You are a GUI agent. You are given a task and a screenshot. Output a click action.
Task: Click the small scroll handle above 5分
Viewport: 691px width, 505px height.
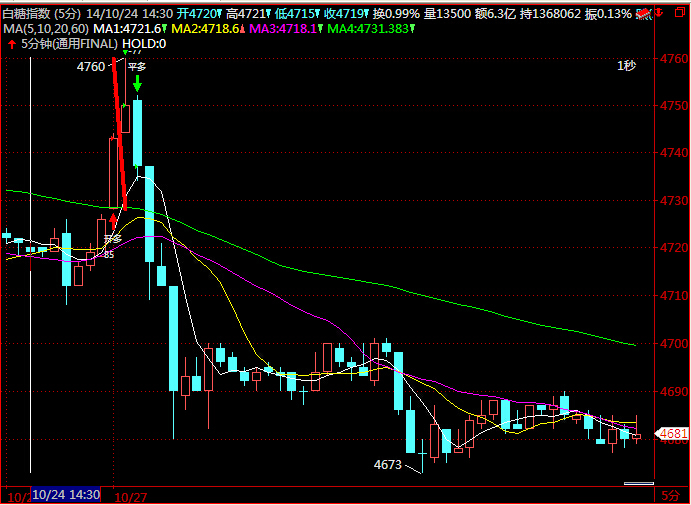click(639, 484)
